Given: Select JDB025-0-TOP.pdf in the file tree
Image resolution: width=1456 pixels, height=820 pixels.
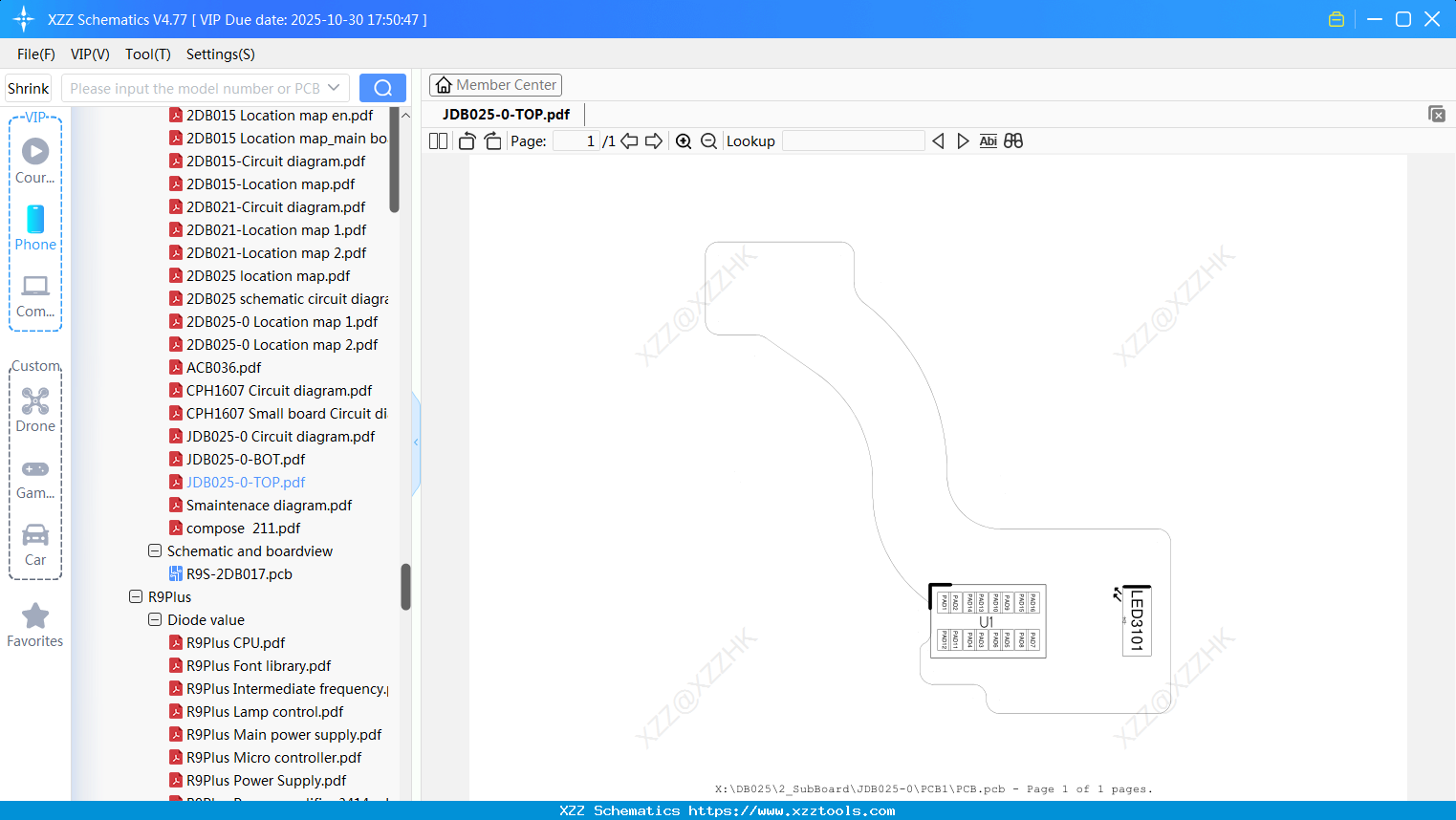Looking at the screenshot, I should pos(246,483).
